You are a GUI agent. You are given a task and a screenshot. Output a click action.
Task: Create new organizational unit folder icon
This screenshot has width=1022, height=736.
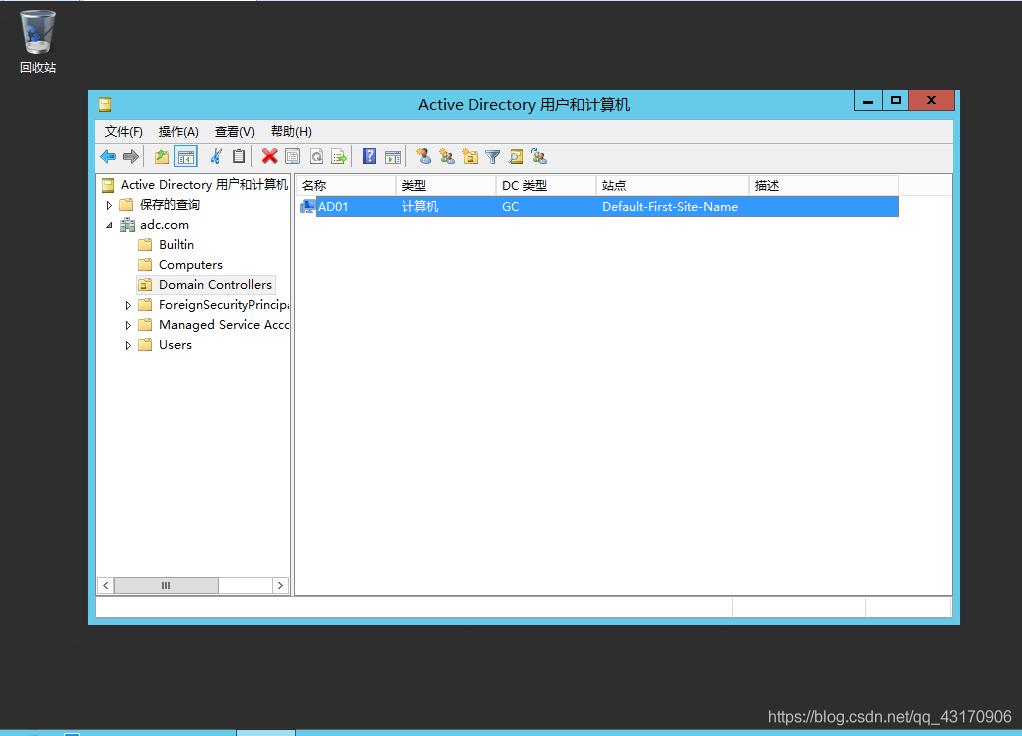click(x=470, y=157)
